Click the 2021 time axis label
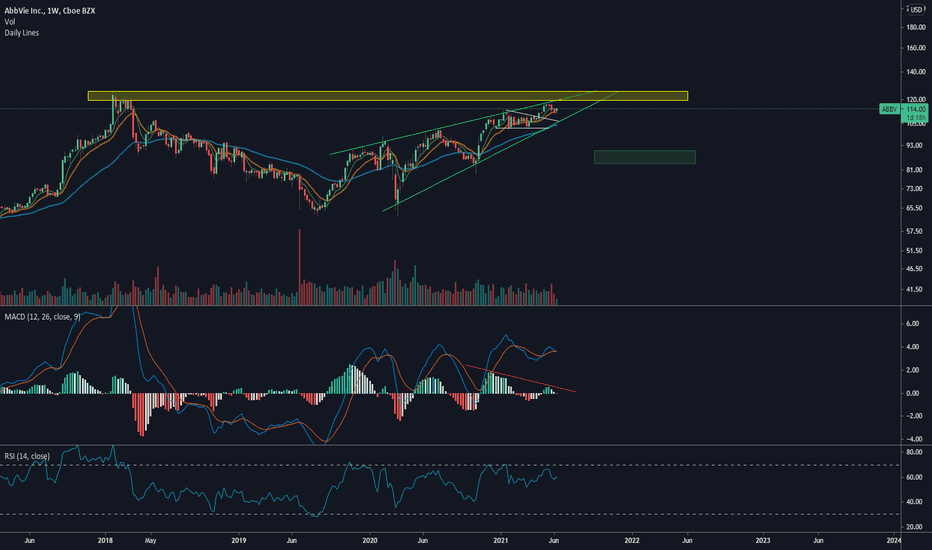932x550 pixels. click(501, 541)
